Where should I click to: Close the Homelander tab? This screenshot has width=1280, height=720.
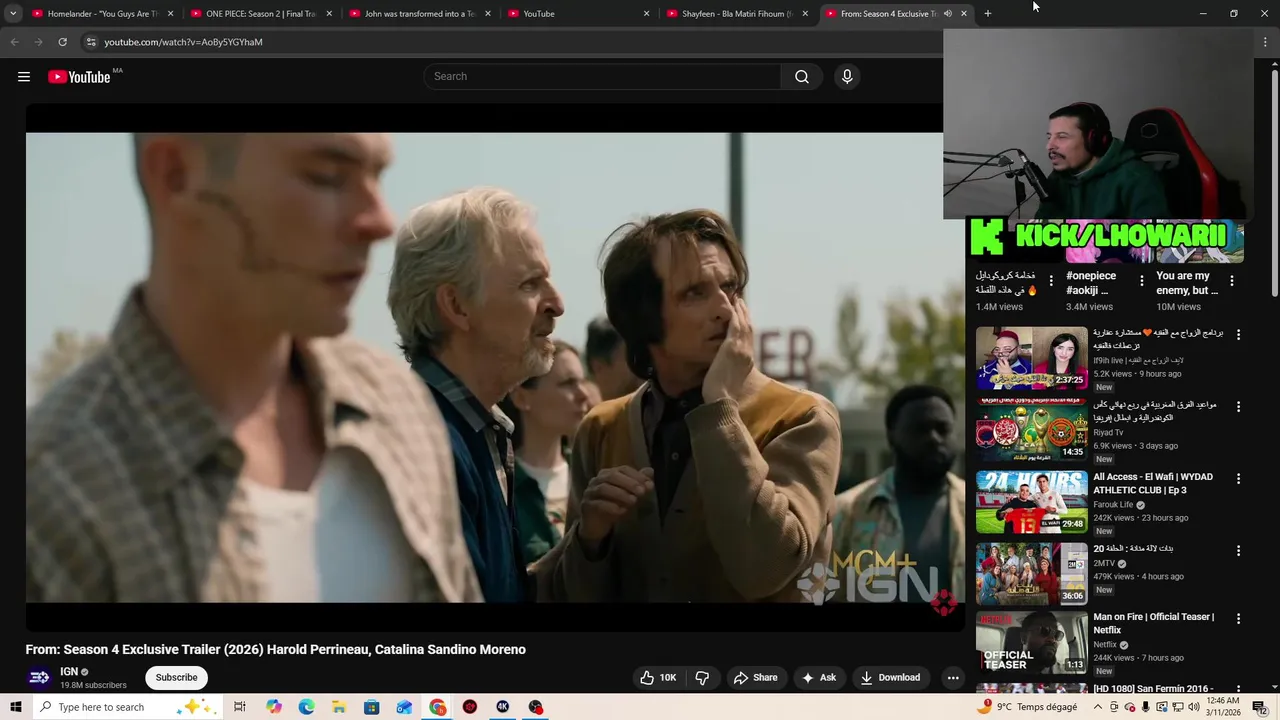pos(170,14)
